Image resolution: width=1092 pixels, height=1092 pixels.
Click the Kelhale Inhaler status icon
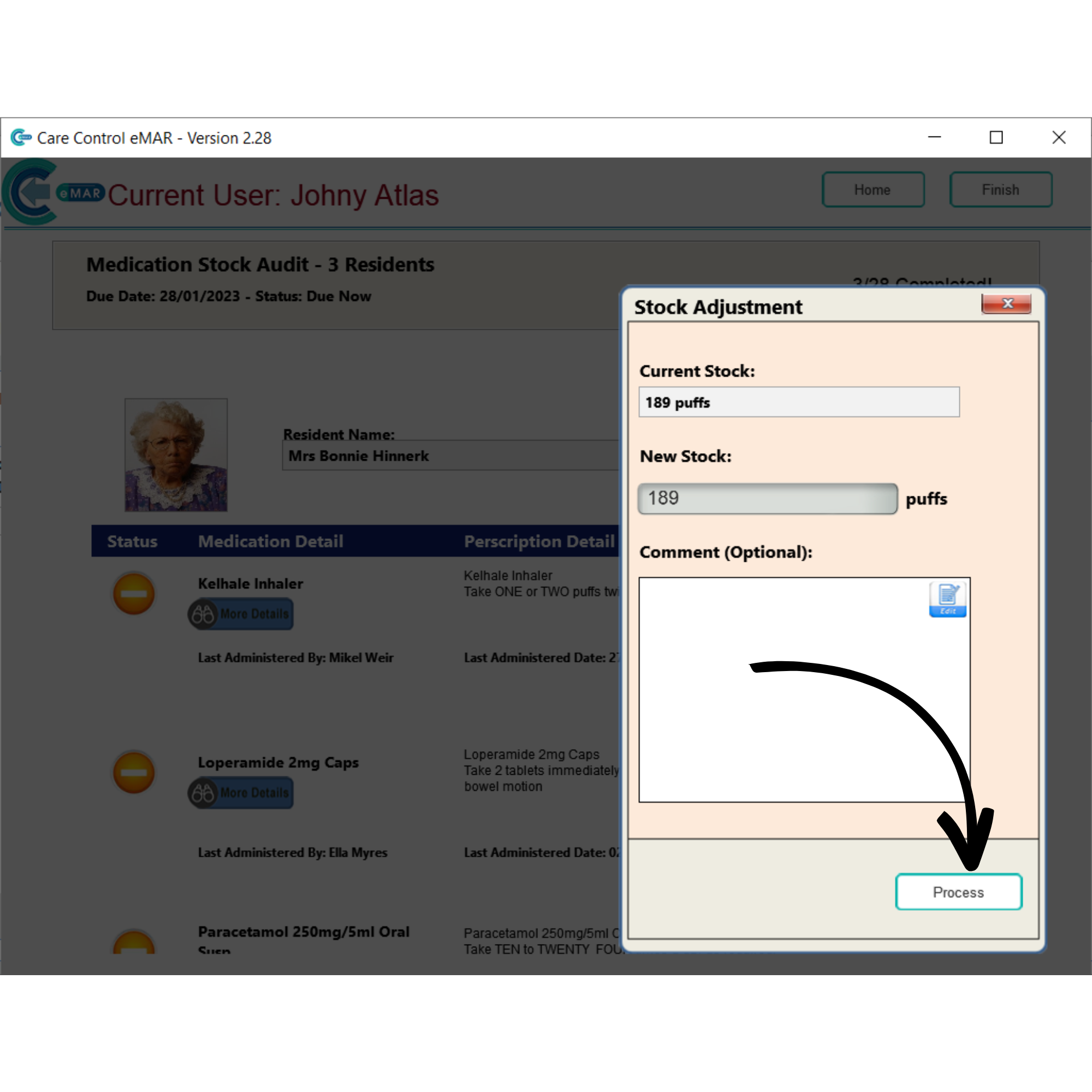pos(134,594)
